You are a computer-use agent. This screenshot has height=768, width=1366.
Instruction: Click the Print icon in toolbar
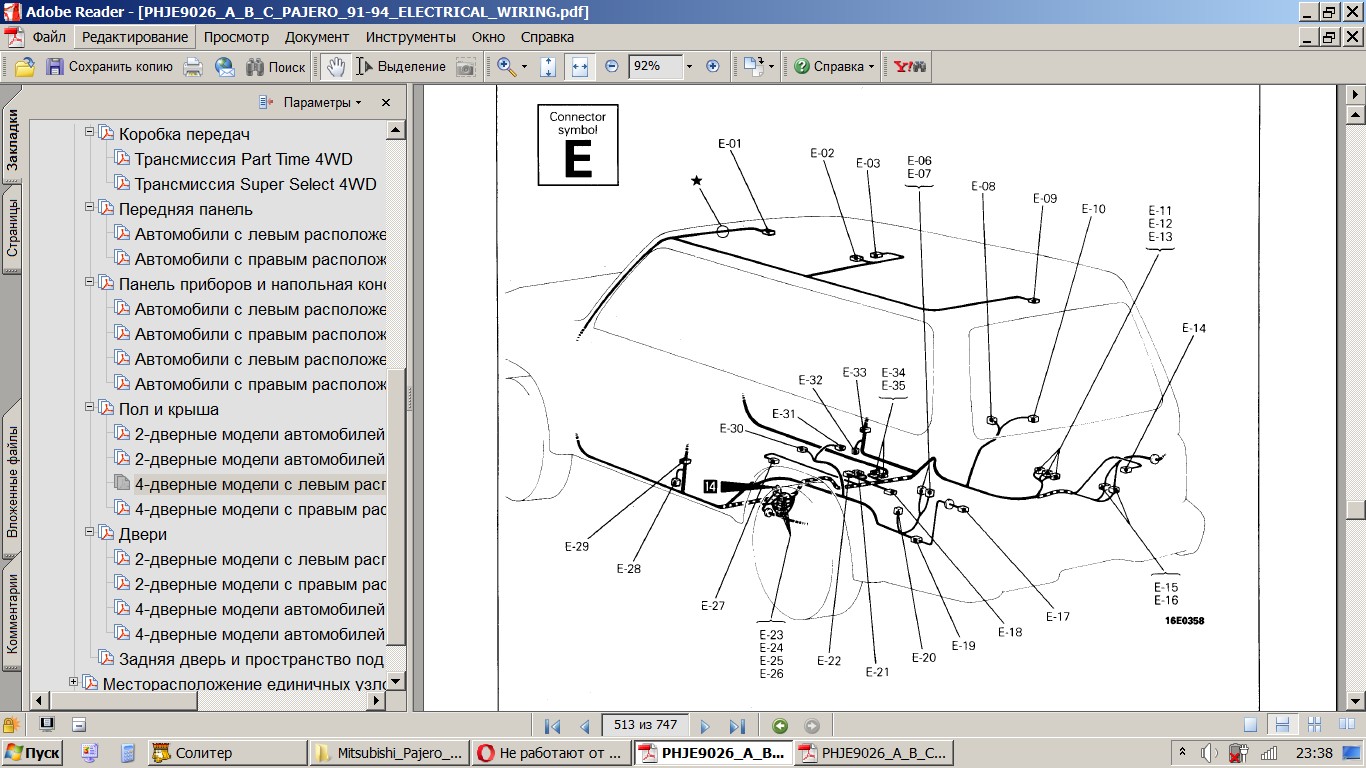(x=193, y=67)
